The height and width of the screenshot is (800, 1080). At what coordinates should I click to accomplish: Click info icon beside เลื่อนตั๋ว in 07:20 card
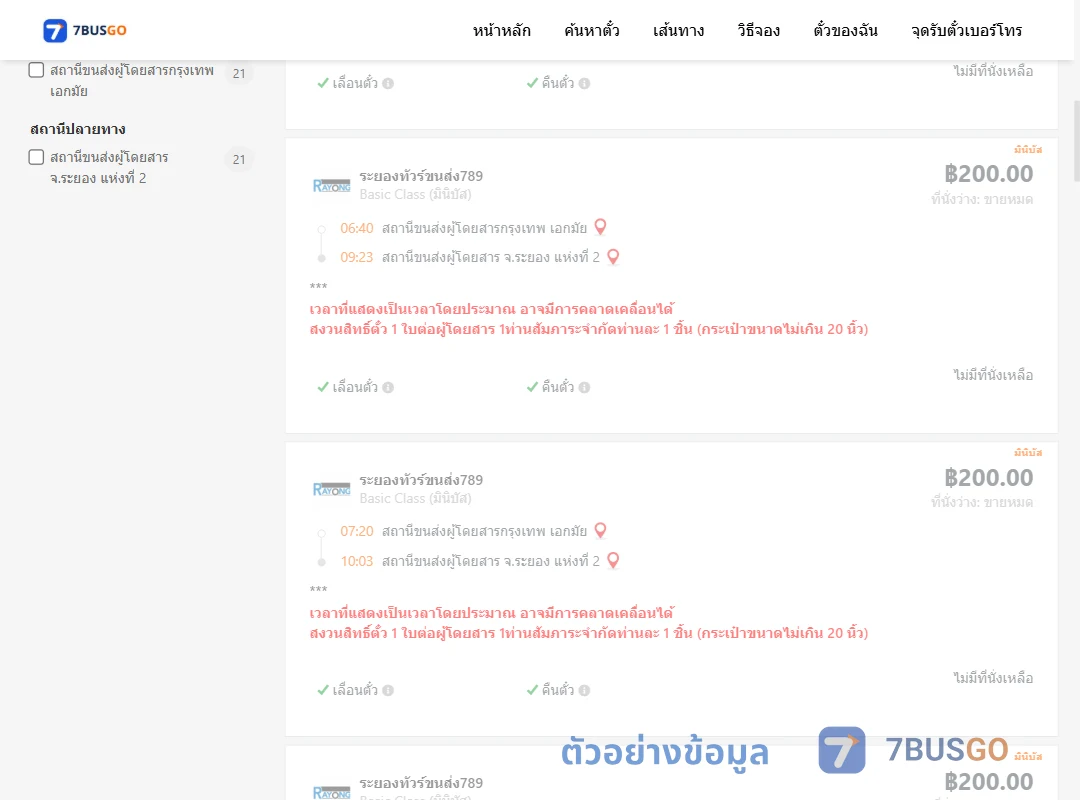388,690
